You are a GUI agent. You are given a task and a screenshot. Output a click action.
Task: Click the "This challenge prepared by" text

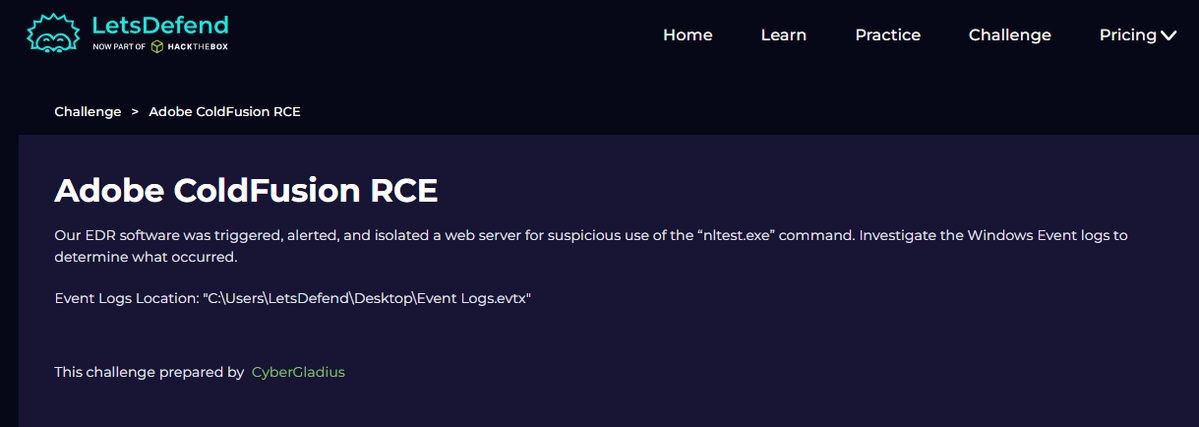[149, 373]
